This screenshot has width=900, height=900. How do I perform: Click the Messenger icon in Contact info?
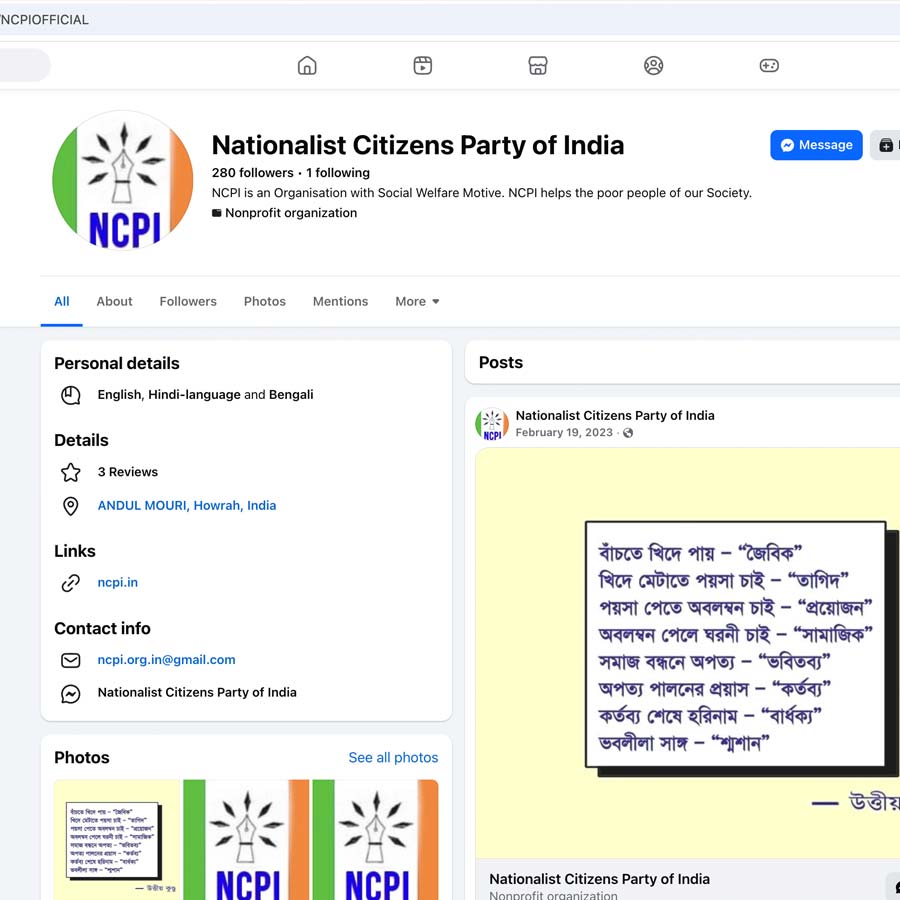point(71,693)
